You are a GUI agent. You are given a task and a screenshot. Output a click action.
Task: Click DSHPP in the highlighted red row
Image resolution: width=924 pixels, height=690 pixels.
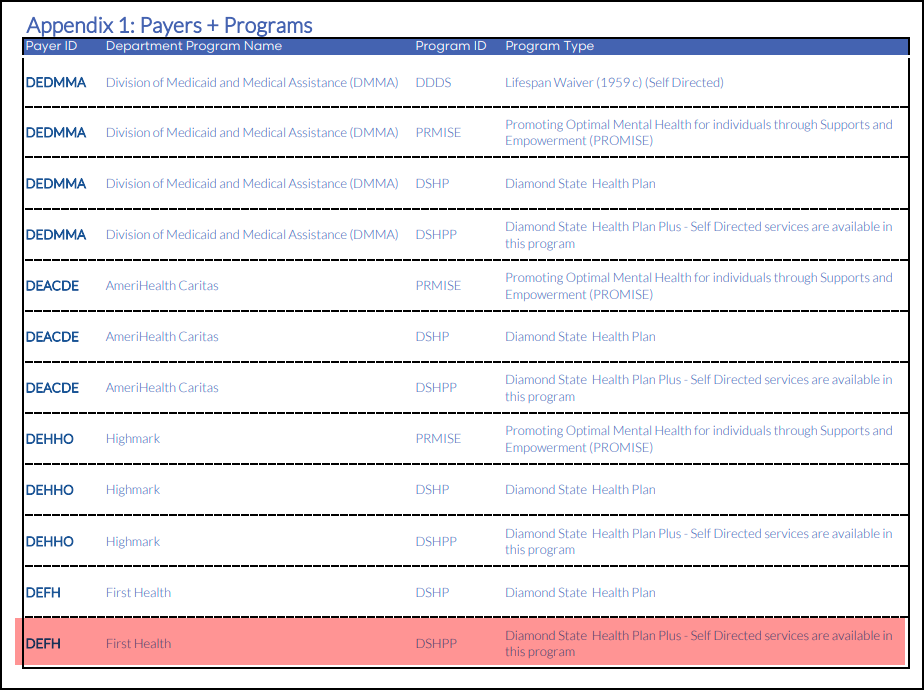436,644
